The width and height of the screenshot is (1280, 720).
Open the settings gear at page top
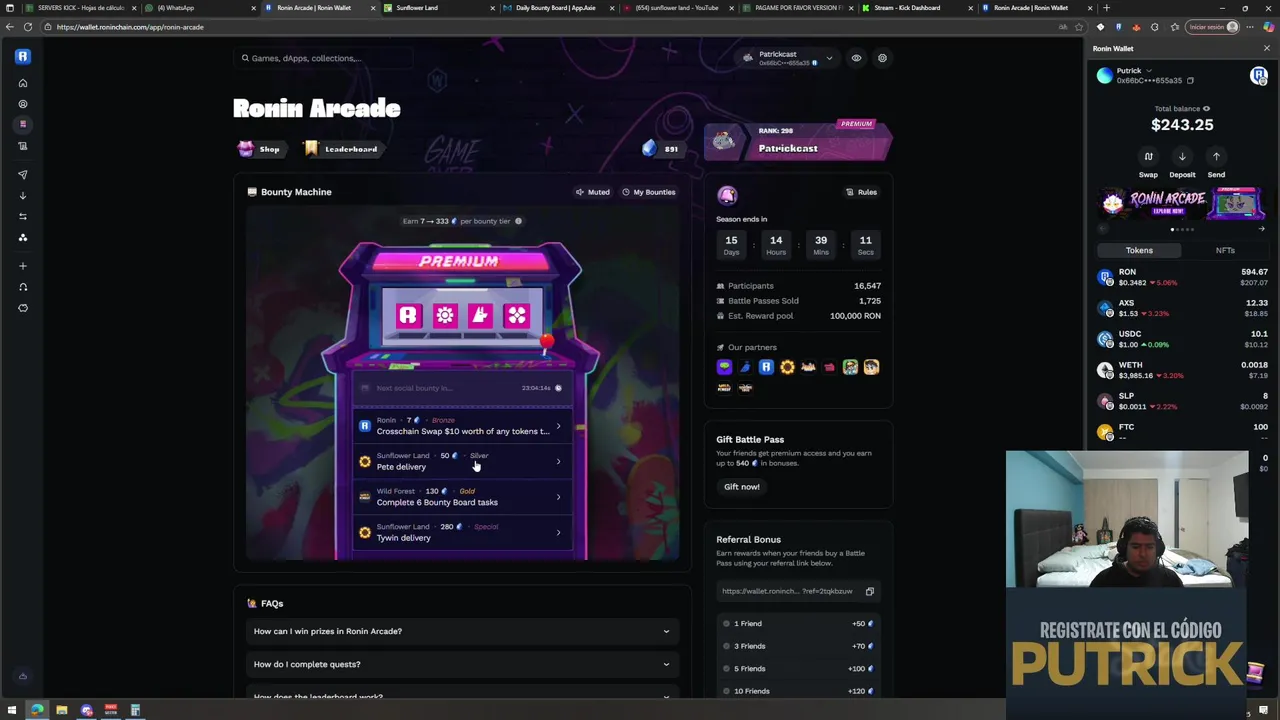pos(882,58)
